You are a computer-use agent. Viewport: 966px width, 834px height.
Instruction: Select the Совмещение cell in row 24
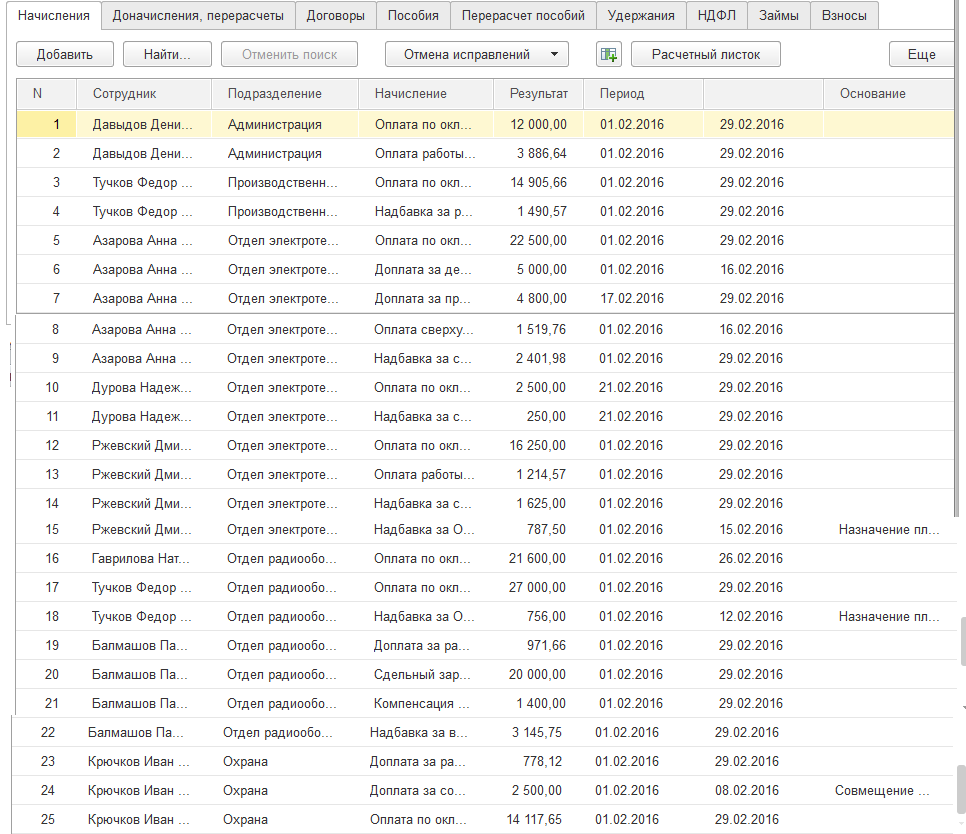[x=882, y=791]
